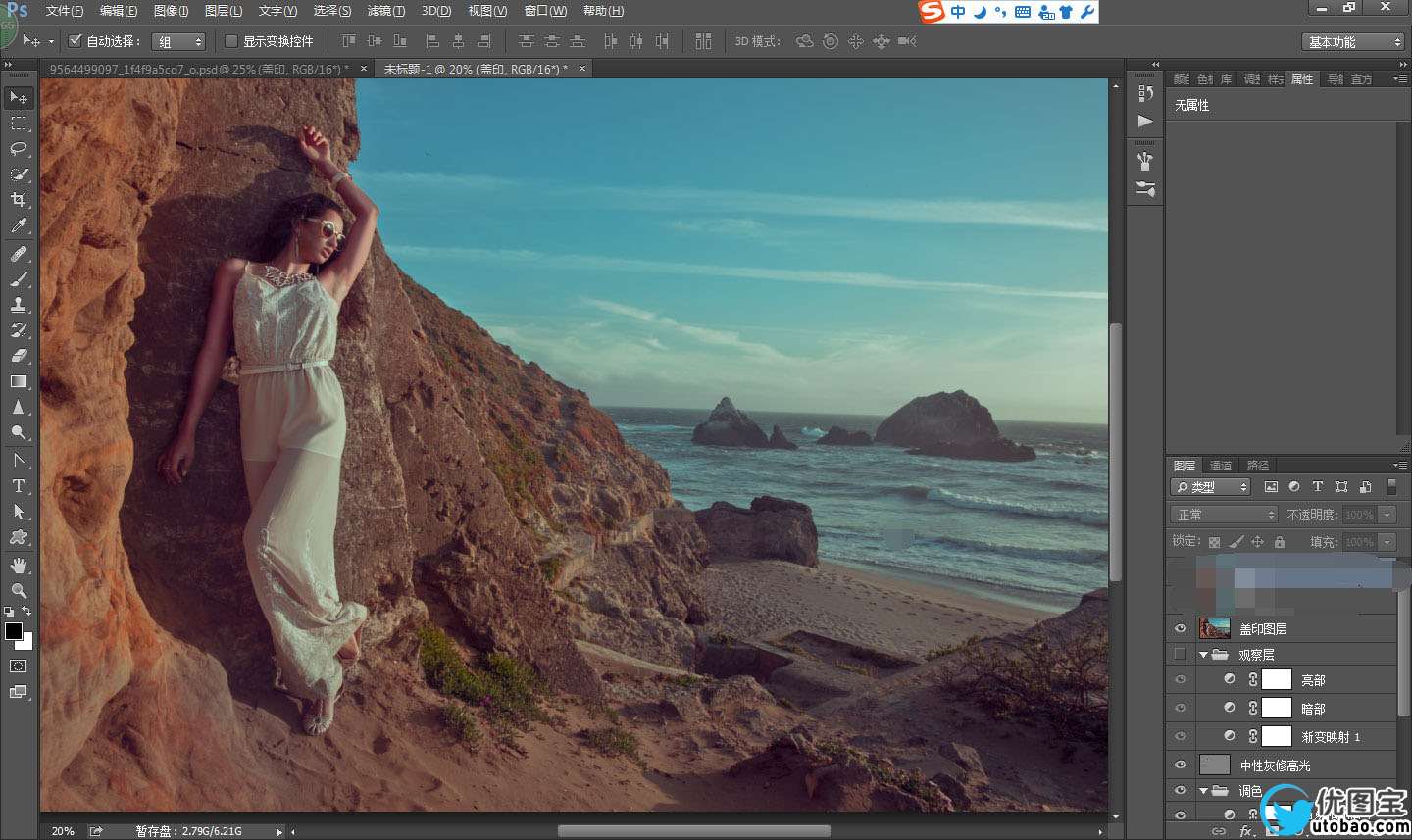Open the 图层(L) menu
The width and height of the screenshot is (1412, 840).
click(x=224, y=11)
